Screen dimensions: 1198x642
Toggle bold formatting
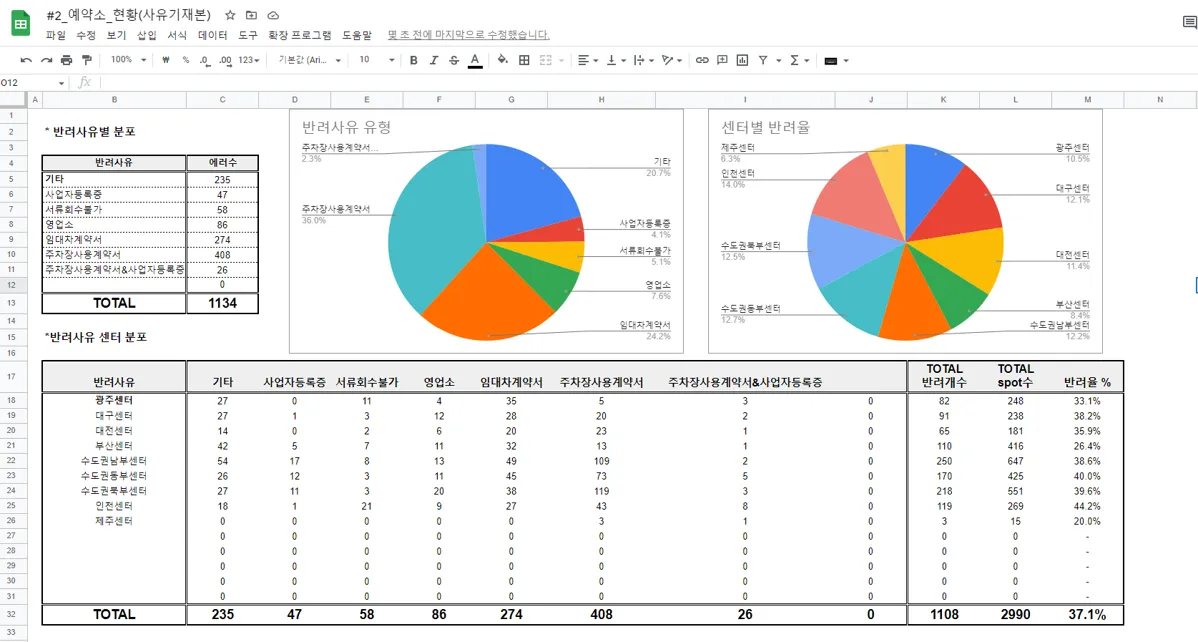click(412, 60)
